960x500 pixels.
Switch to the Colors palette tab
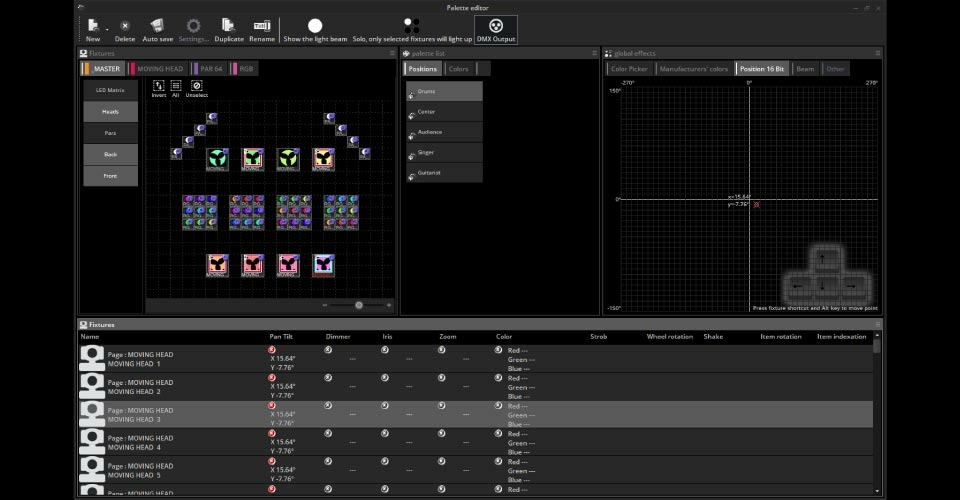click(458, 69)
